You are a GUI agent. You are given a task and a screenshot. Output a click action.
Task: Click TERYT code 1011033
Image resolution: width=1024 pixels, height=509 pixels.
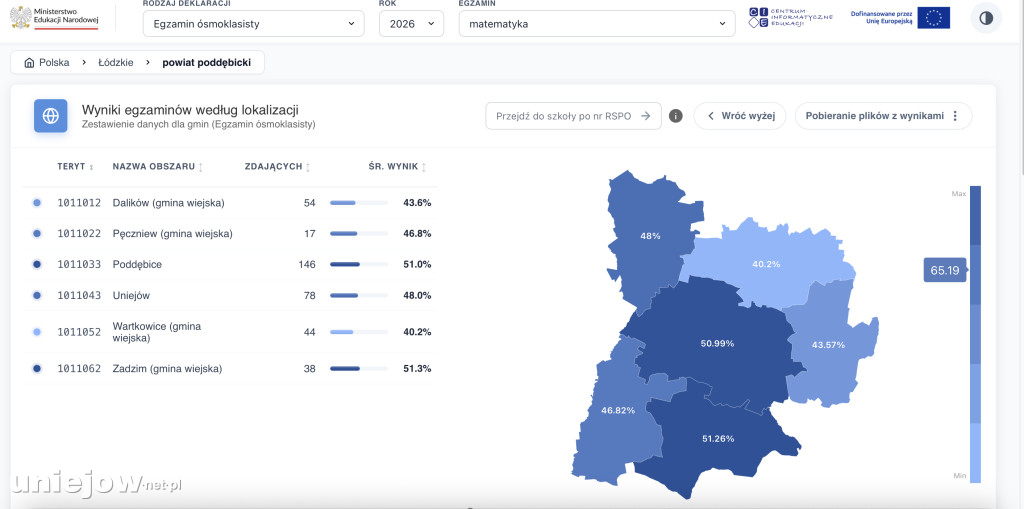[79, 265]
